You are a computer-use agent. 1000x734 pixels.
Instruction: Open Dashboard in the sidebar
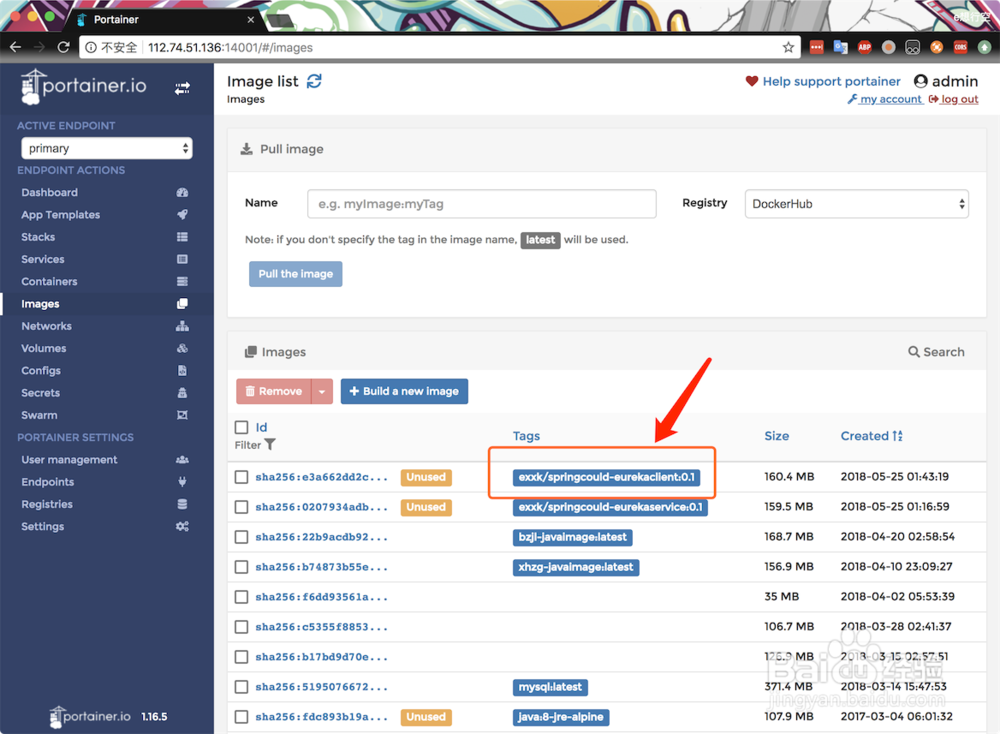(x=50, y=193)
